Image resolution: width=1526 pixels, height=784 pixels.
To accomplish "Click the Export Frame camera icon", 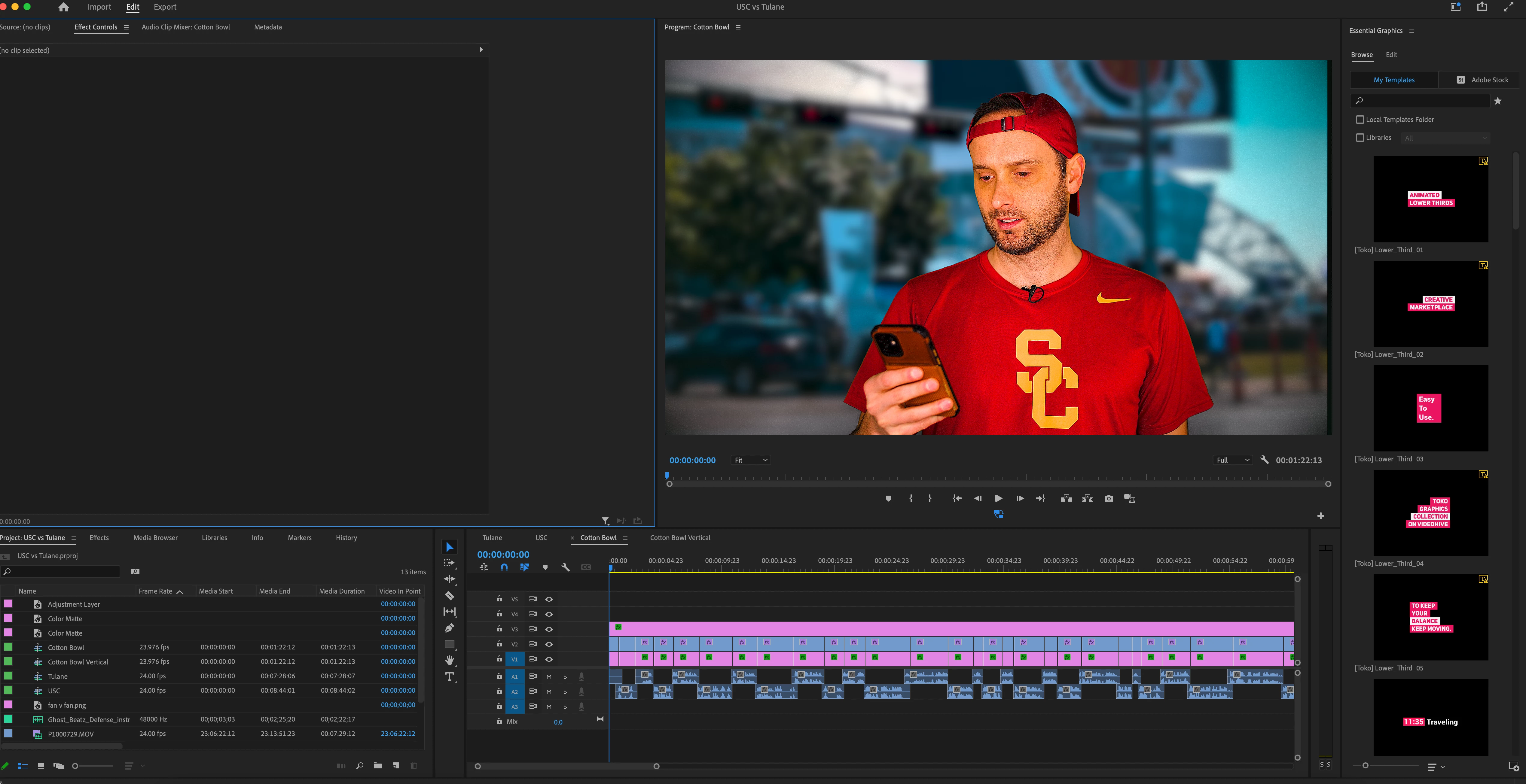I will coord(1108,499).
